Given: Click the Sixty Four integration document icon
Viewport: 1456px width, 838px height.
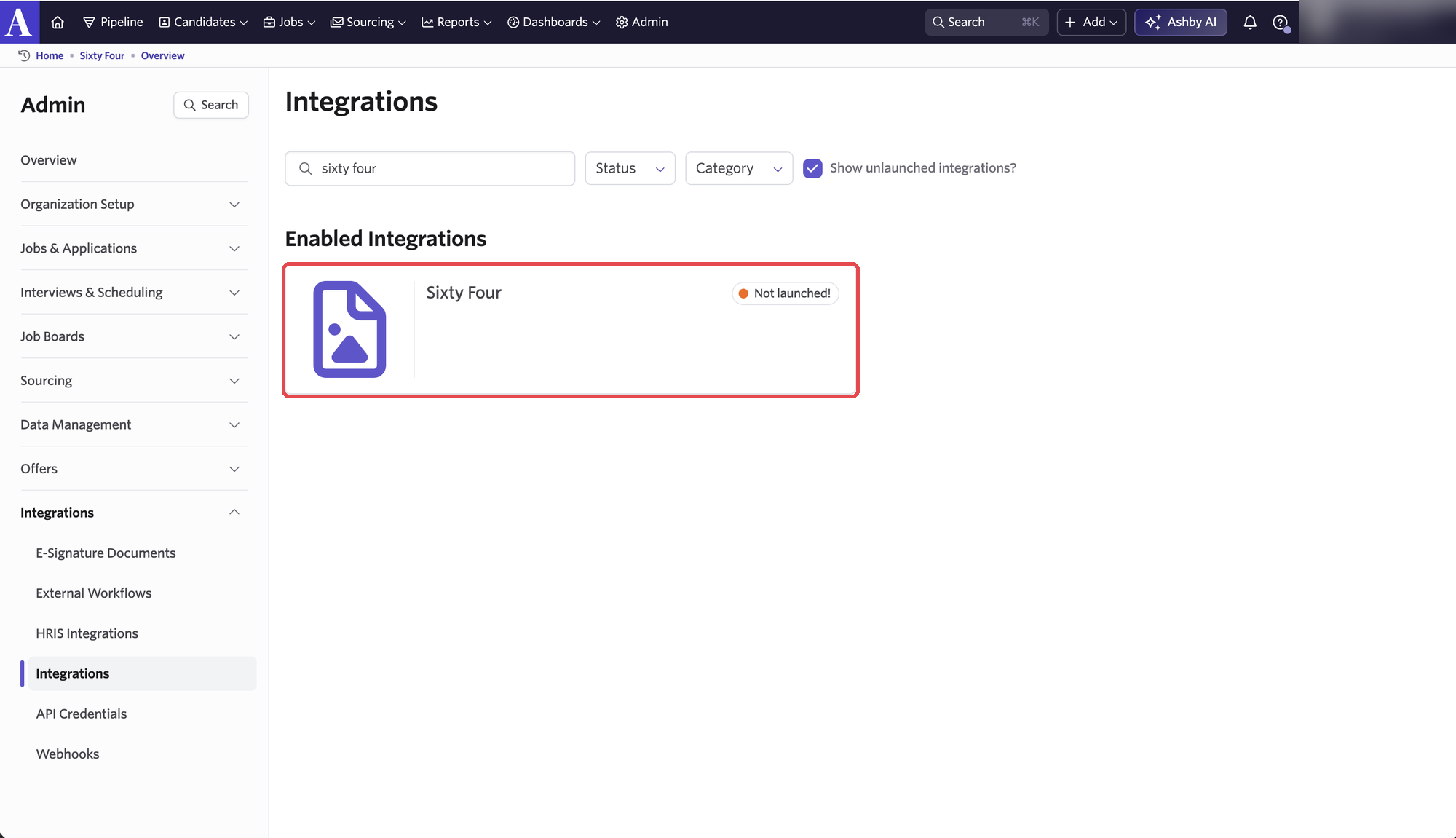Looking at the screenshot, I should [349, 329].
